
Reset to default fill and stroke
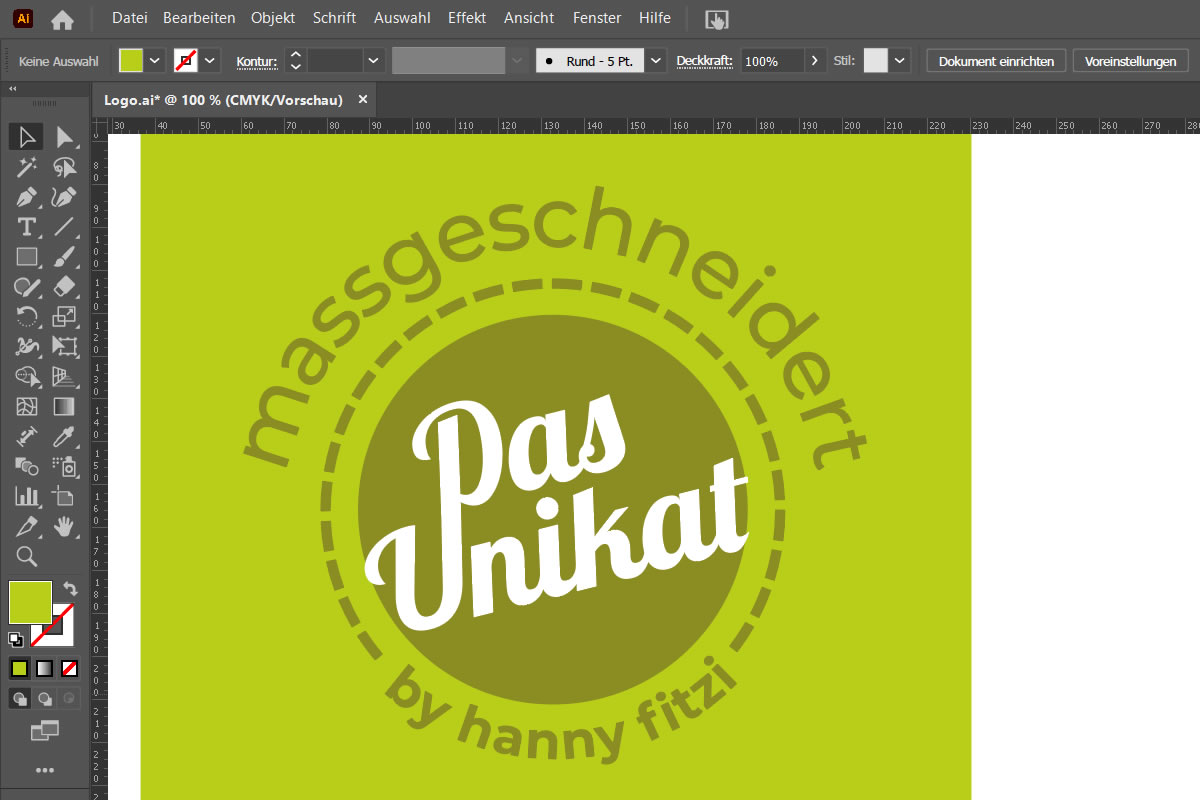point(16,639)
